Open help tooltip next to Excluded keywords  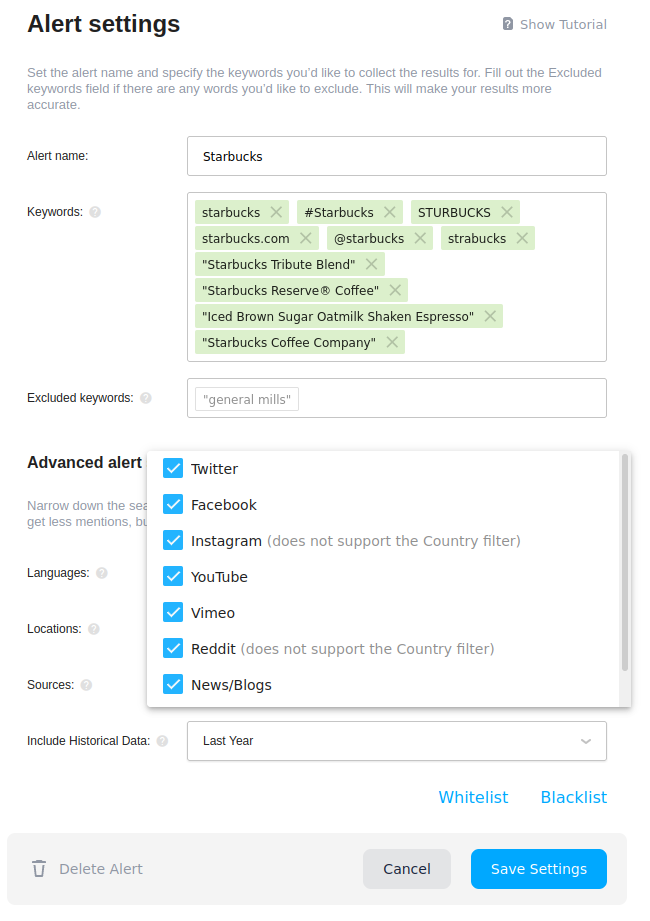pyautogui.click(x=146, y=398)
